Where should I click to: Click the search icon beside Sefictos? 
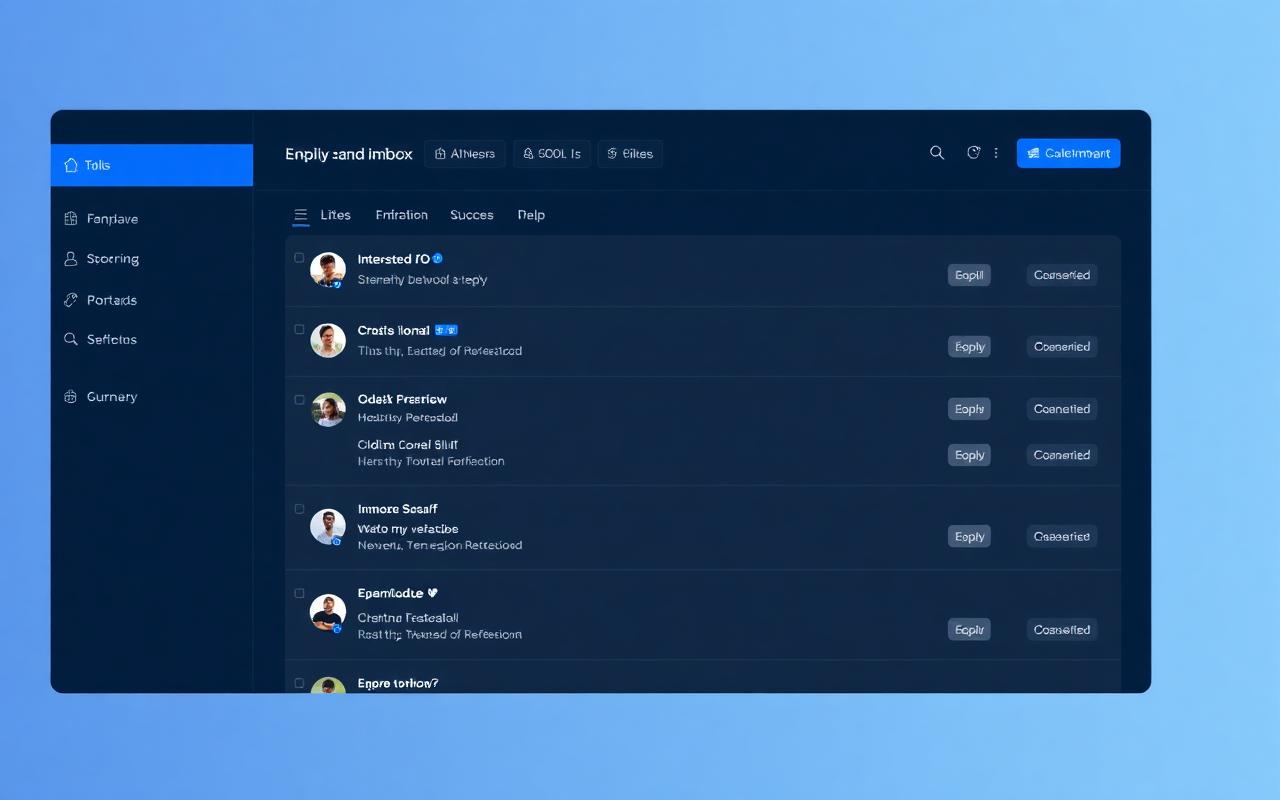(x=71, y=339)
